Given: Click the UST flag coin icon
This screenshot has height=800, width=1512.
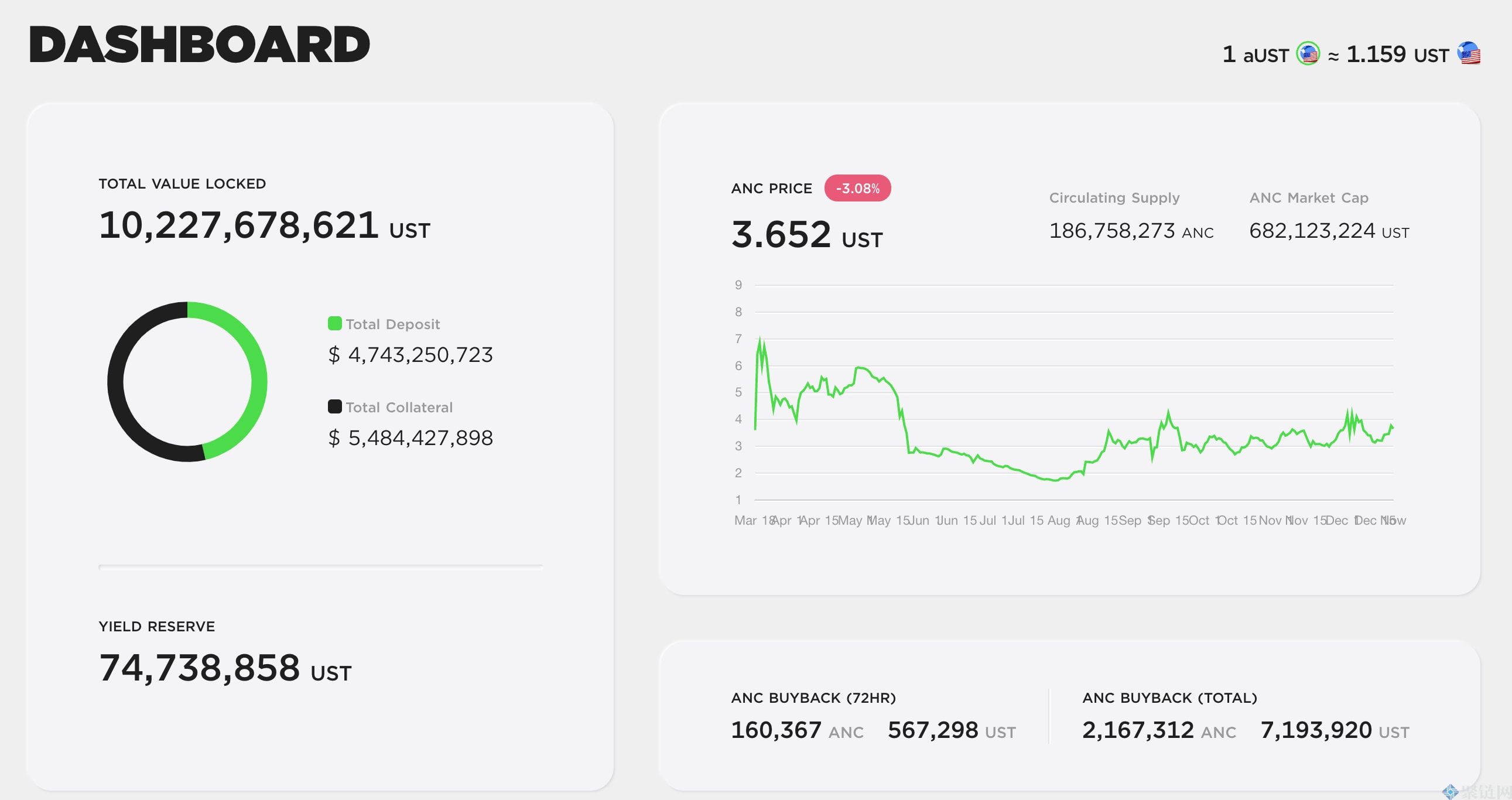Looking at the screenshot, I should (x=1469, y=53).
